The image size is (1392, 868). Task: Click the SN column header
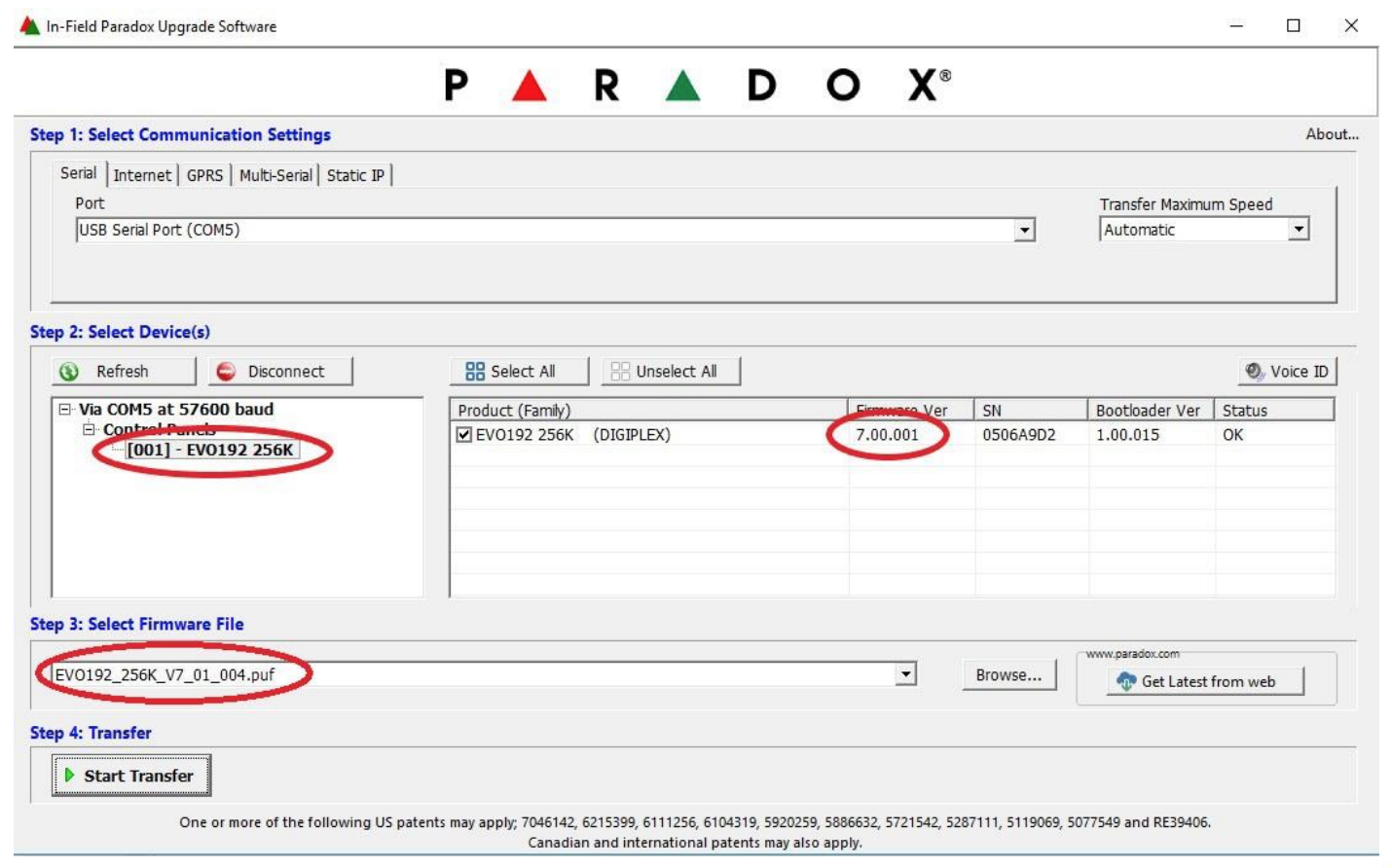pyautogui.click(x=1031, y=410)
